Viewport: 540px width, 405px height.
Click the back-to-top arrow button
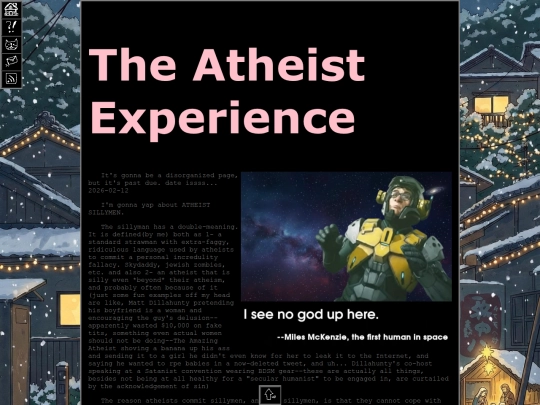pyautogui.click(x=270, y=395)
